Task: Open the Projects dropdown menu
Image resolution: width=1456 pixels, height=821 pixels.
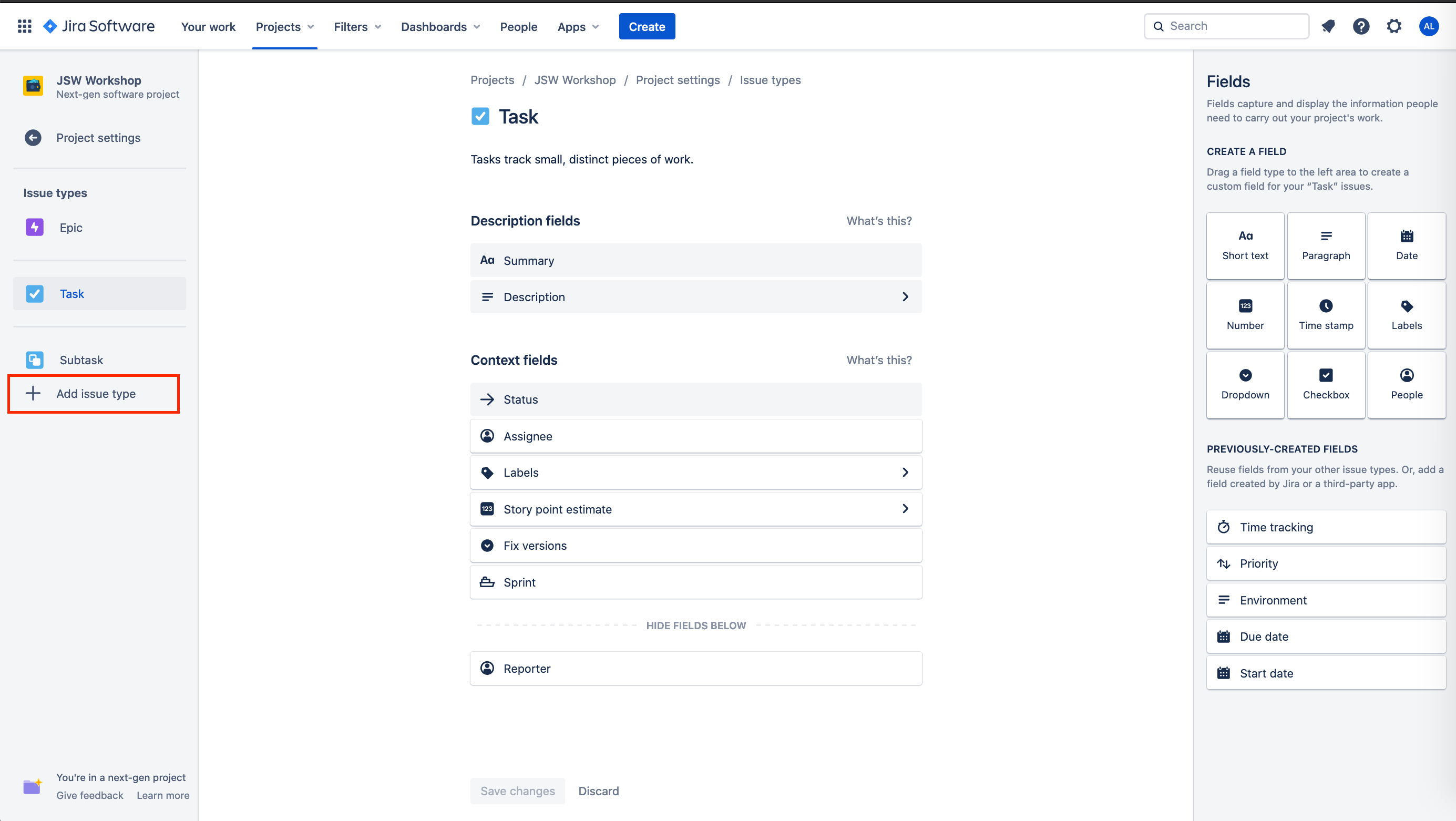Action: (284, 27)
